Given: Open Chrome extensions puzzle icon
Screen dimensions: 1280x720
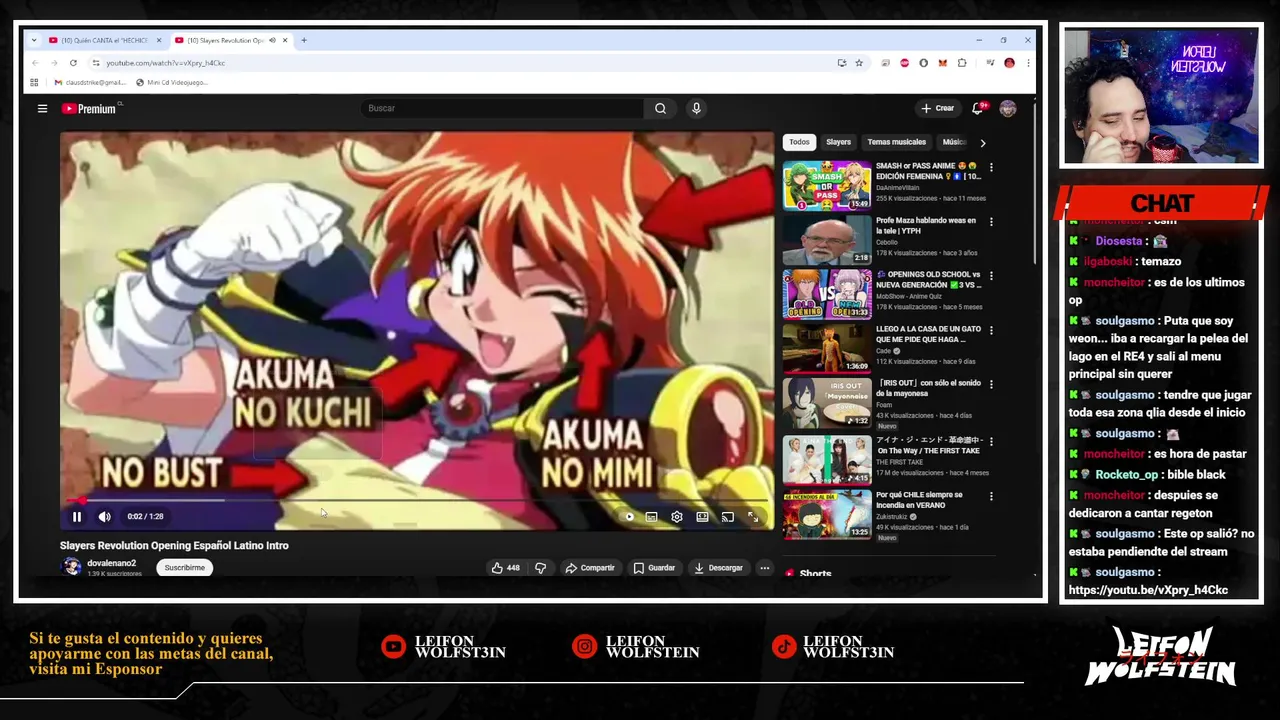Looking at the screenshot, I should pyautogui.click(x=962, y=63).
